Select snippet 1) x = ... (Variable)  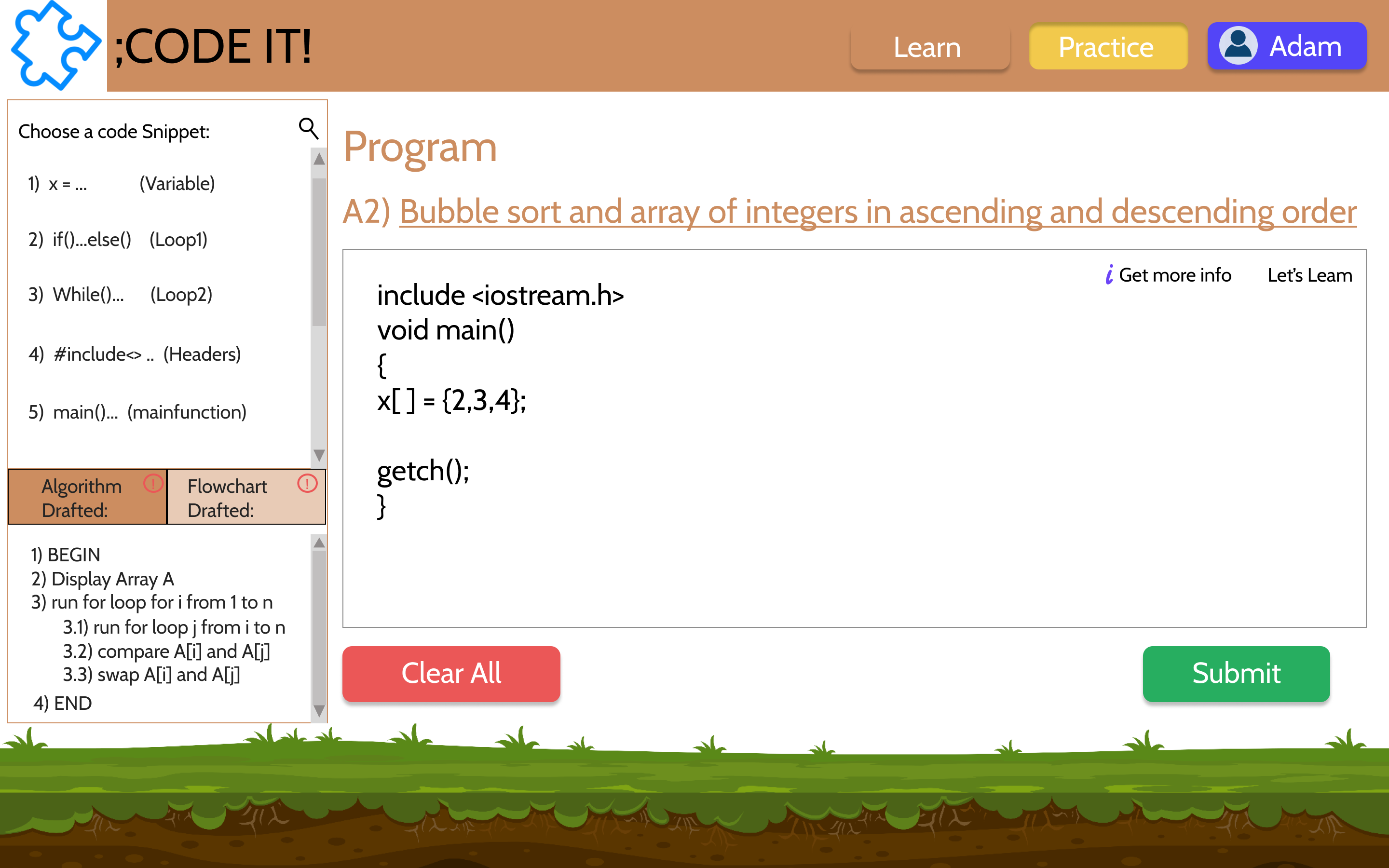[x=121, y=184]
